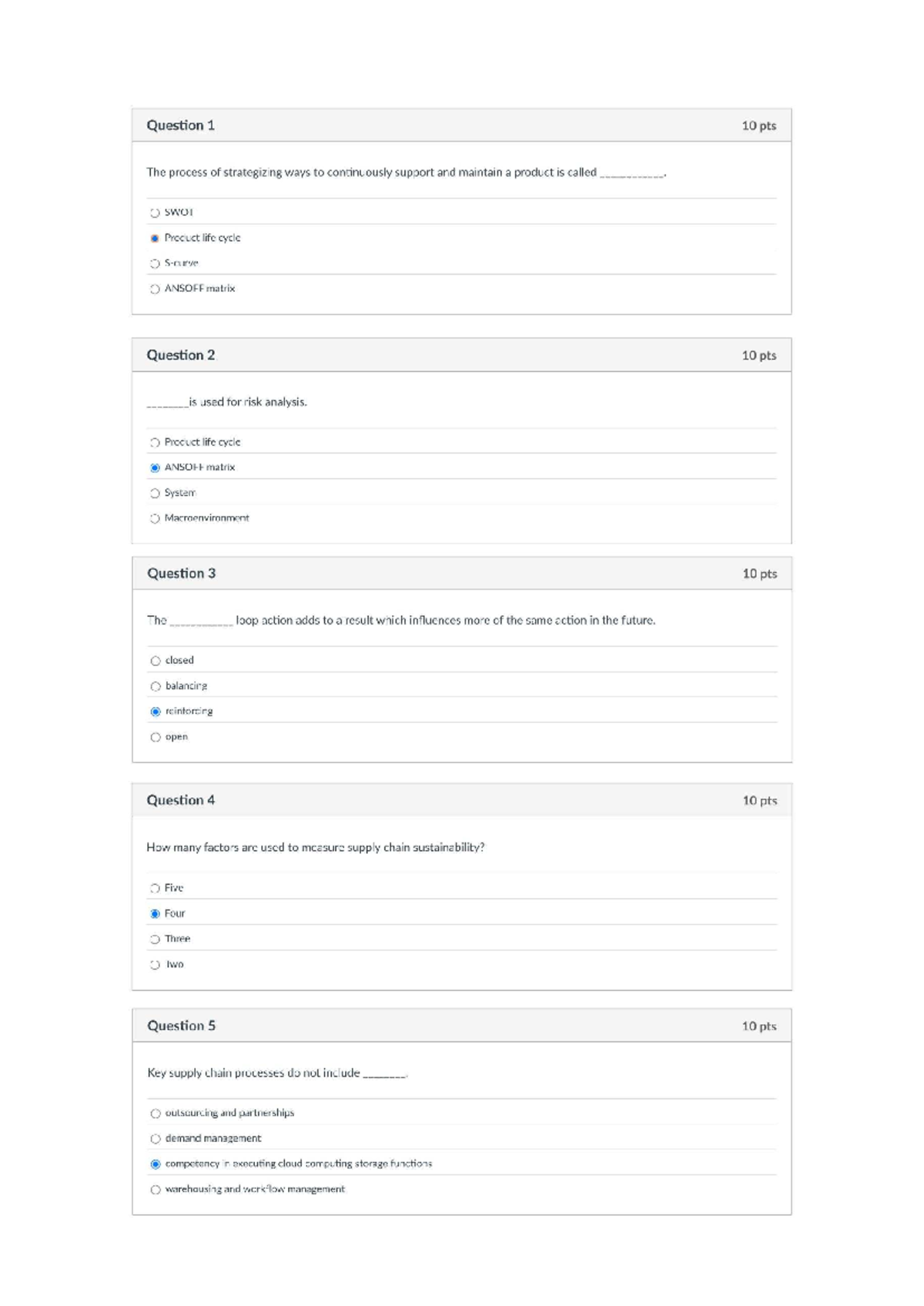Screen dimensions: 924x1306
Task: Select cloud computing storage functions answer
Action: (156, 1164)
